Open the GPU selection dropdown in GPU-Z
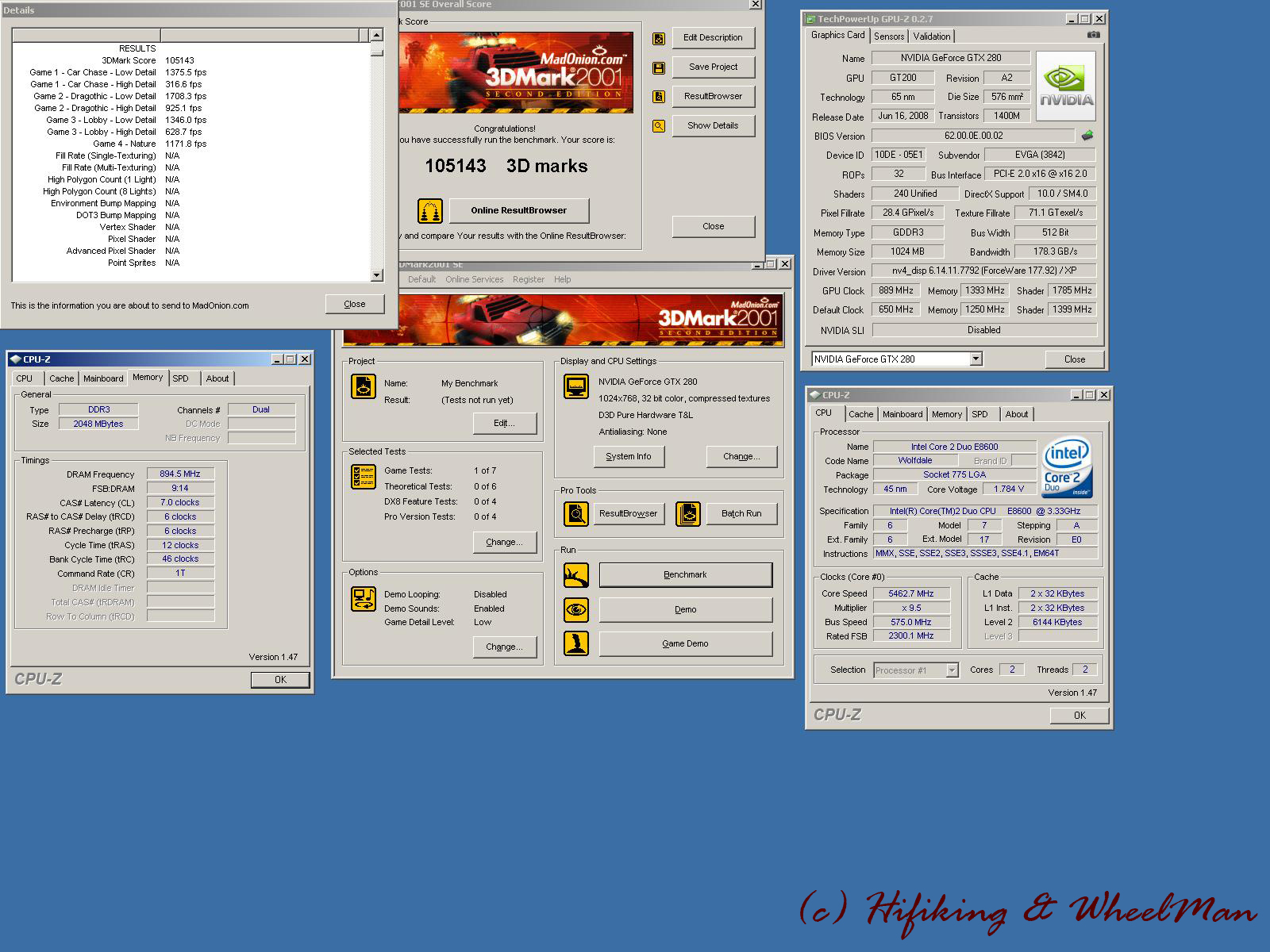Viewport: 1270px width, 952px height. 976,359
